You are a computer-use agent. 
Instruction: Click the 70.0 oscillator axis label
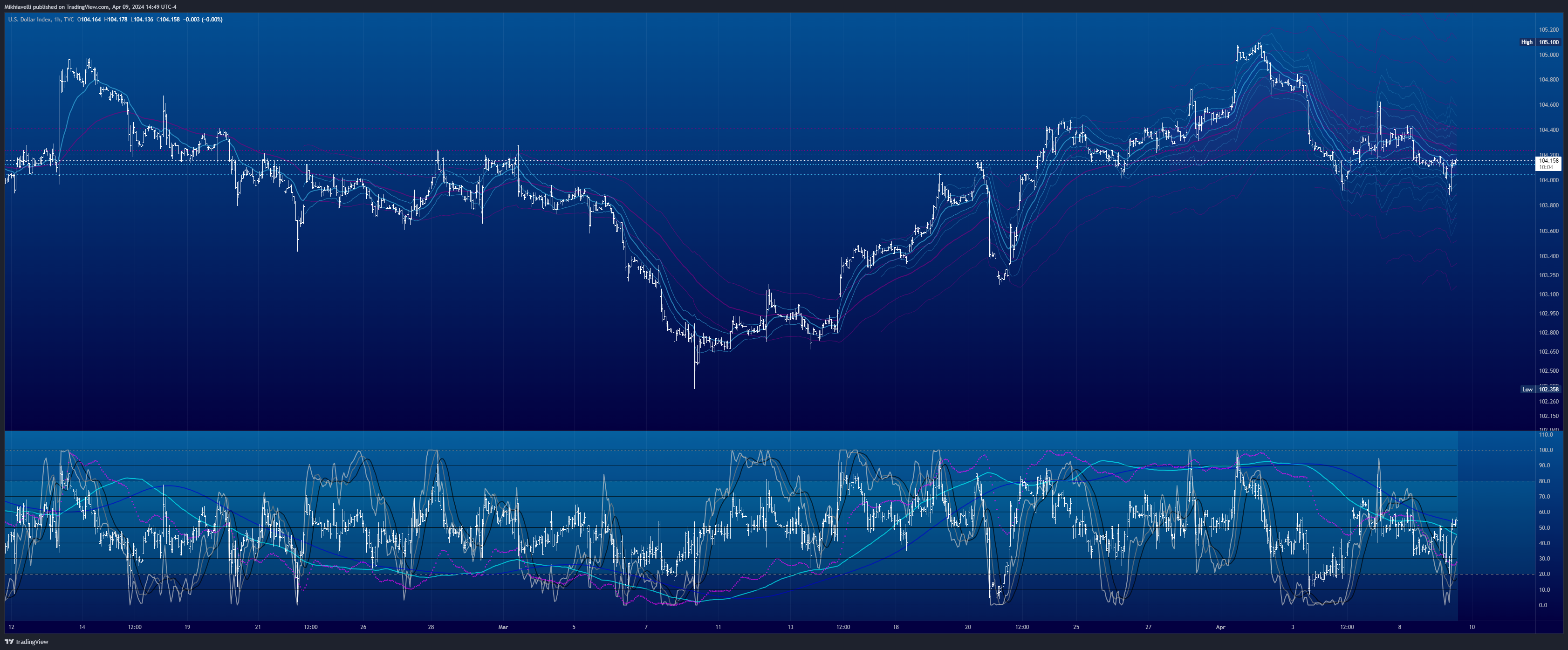[x=1544, y=497]
